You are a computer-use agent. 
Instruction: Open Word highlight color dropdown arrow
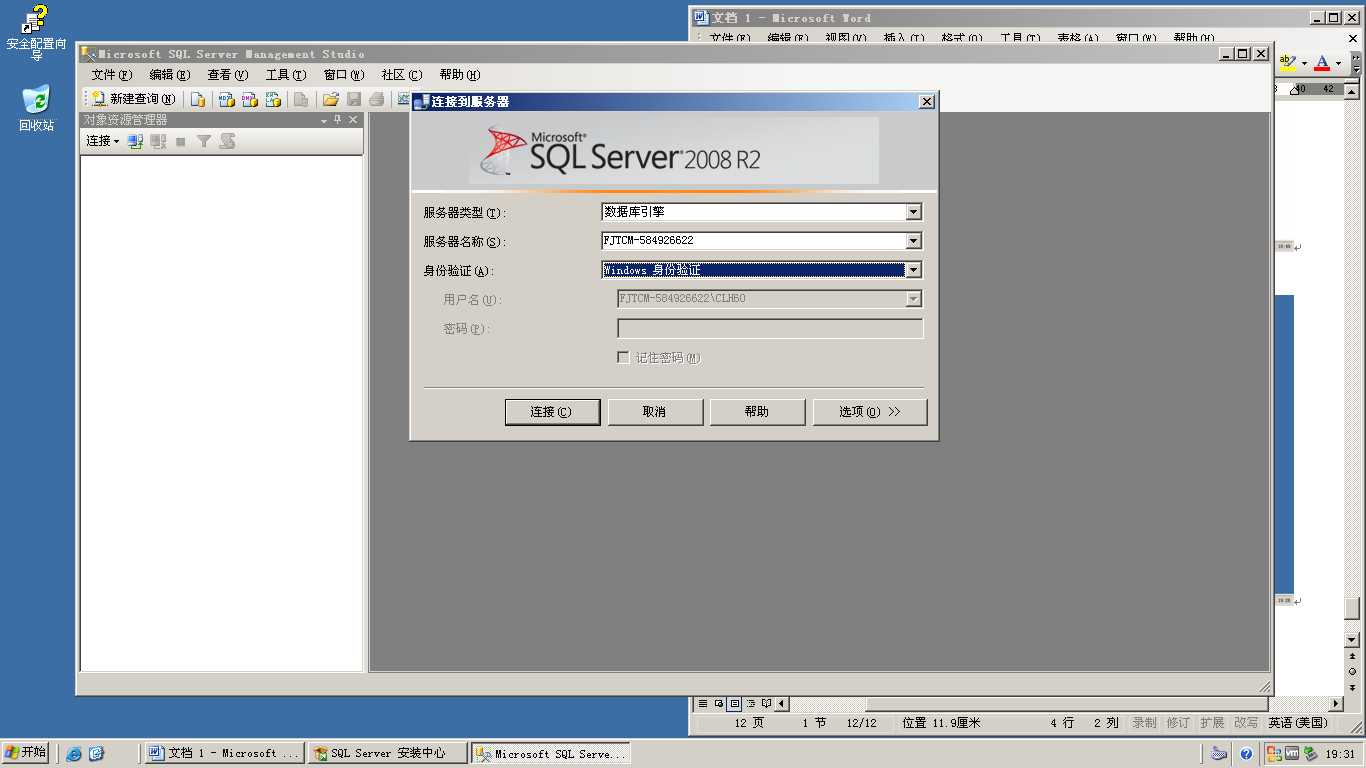tap(1304, 64)
